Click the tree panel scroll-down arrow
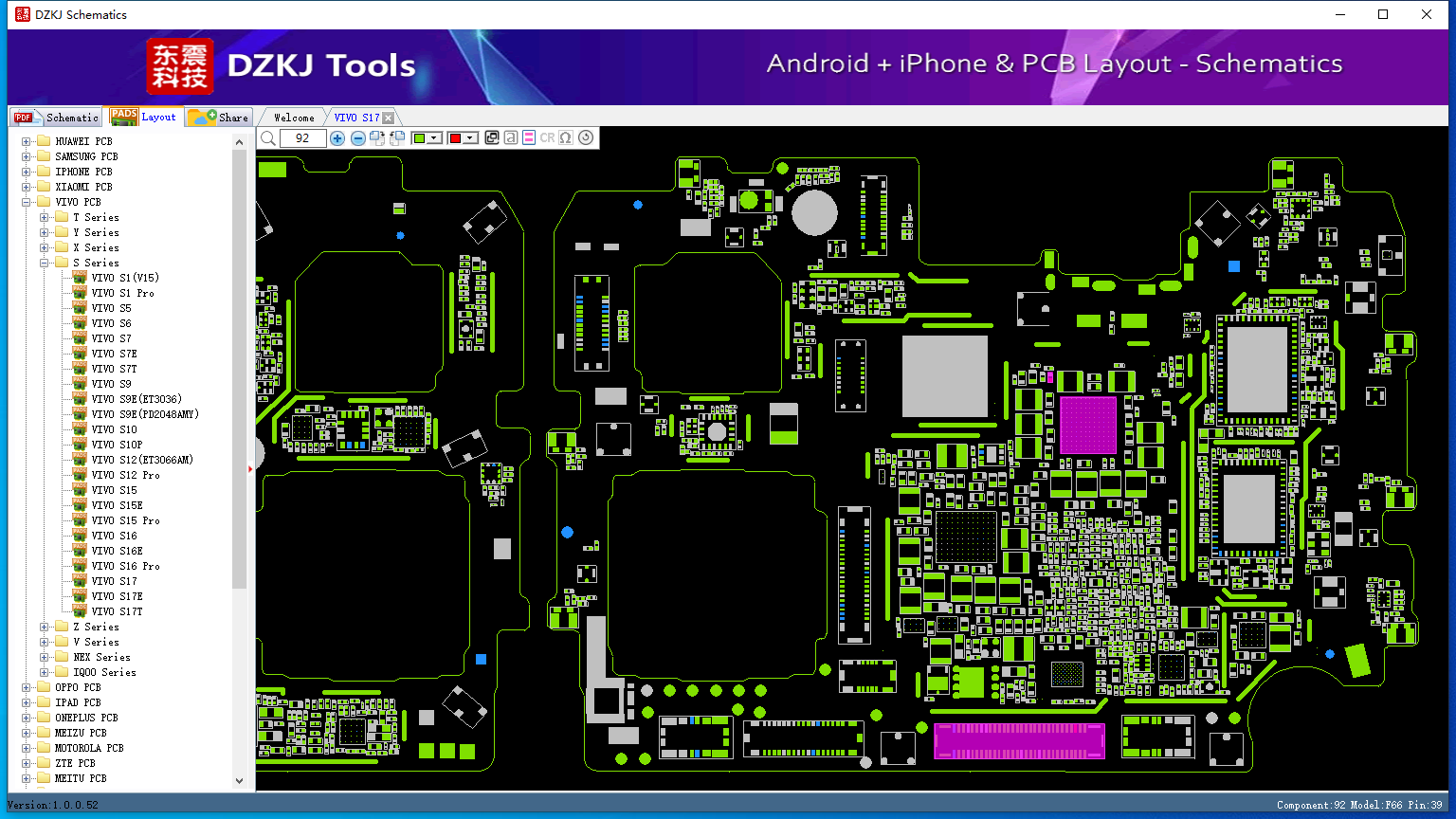Viewport: 1456px width, 819px height. coord(239,781)
